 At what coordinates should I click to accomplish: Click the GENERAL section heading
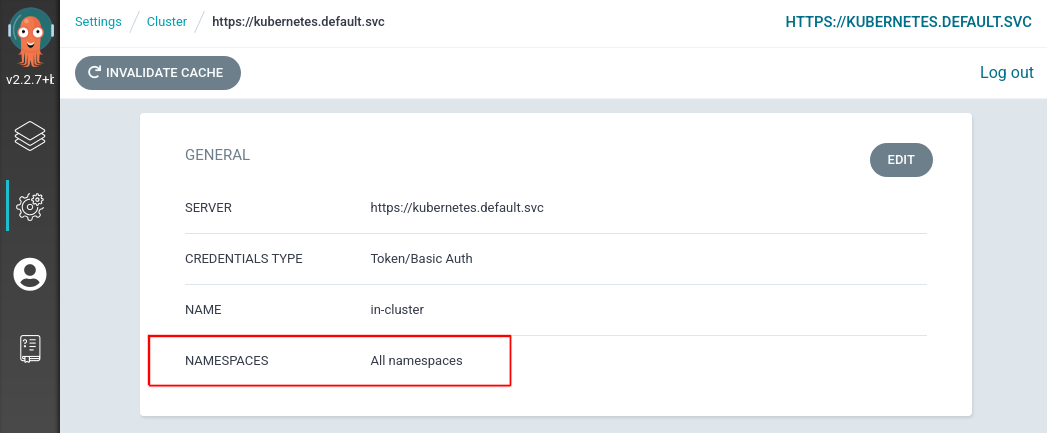coord(217,155)
